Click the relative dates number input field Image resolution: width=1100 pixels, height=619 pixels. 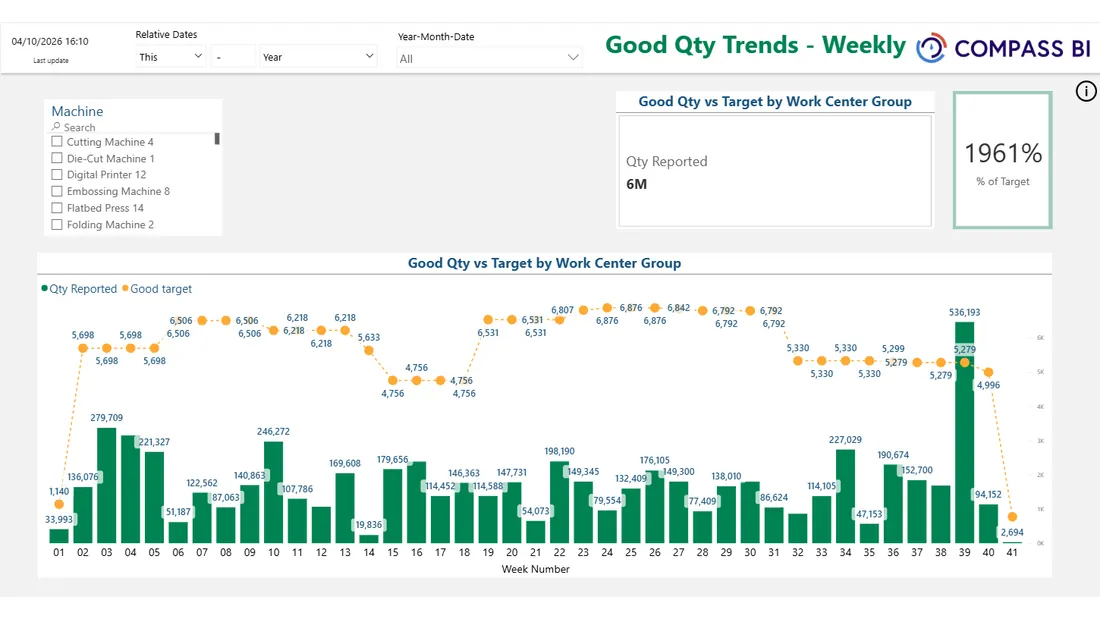click(x=234, y=57)
